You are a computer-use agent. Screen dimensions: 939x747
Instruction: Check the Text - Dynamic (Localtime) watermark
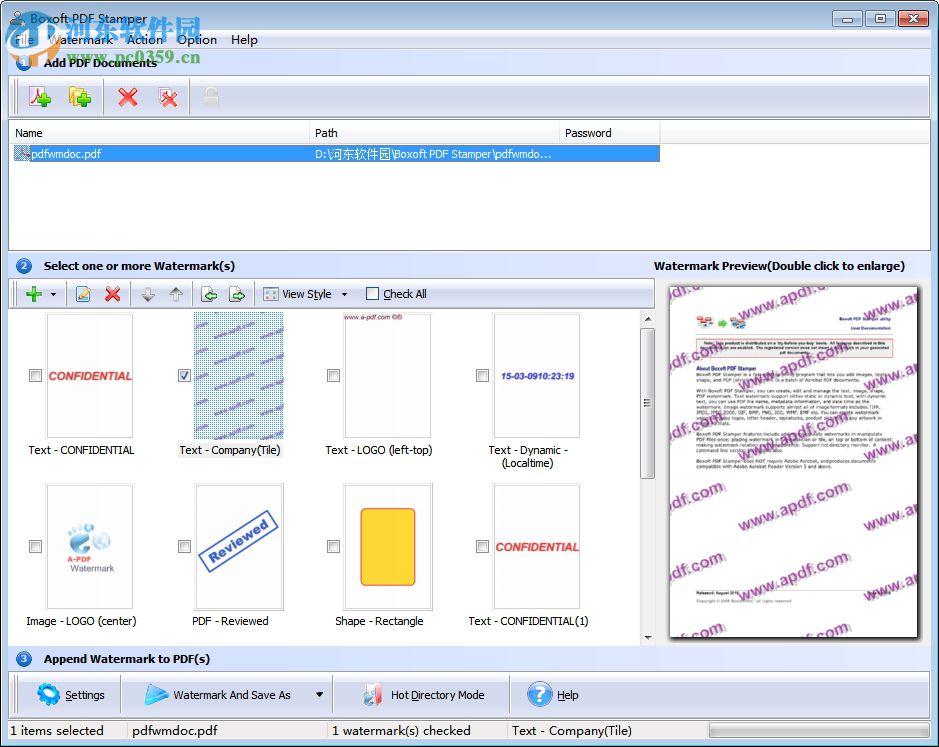482,376
